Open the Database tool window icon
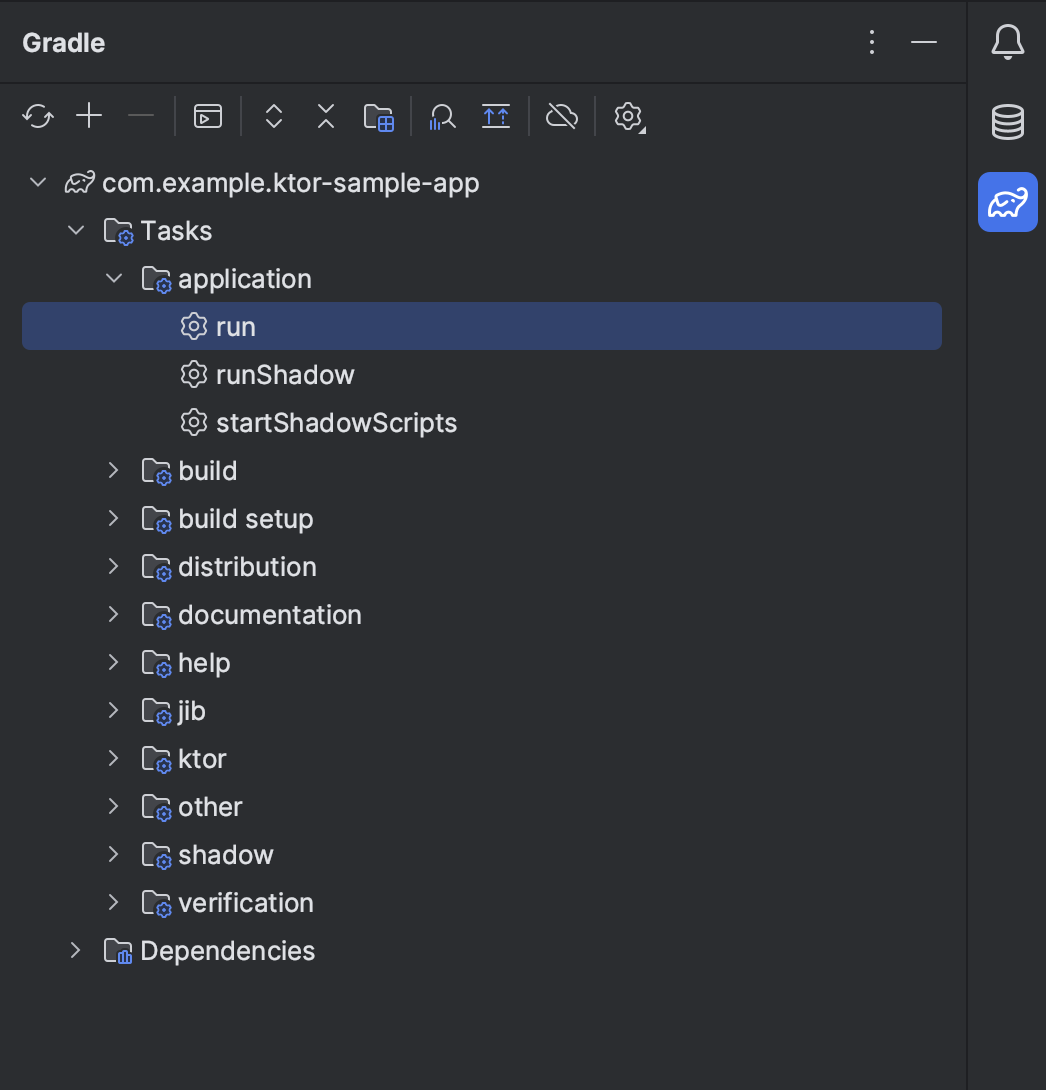The width and height of the screenshot is (1046, 1090). pos(1007,122)
